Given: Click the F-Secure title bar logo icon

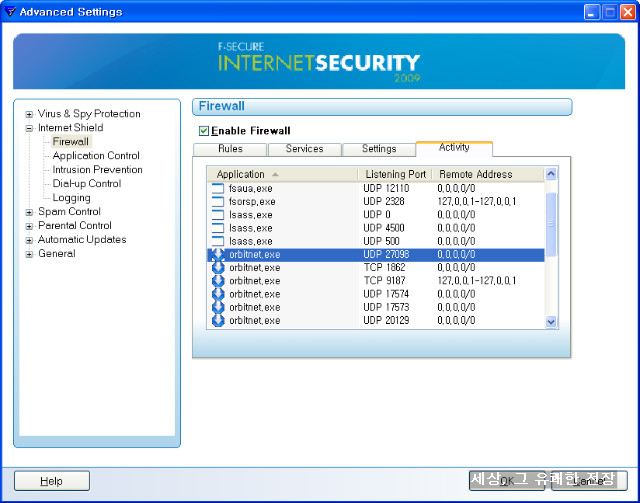Looking at the screenshot, I should pyautogui.click(x=9, y=11).
